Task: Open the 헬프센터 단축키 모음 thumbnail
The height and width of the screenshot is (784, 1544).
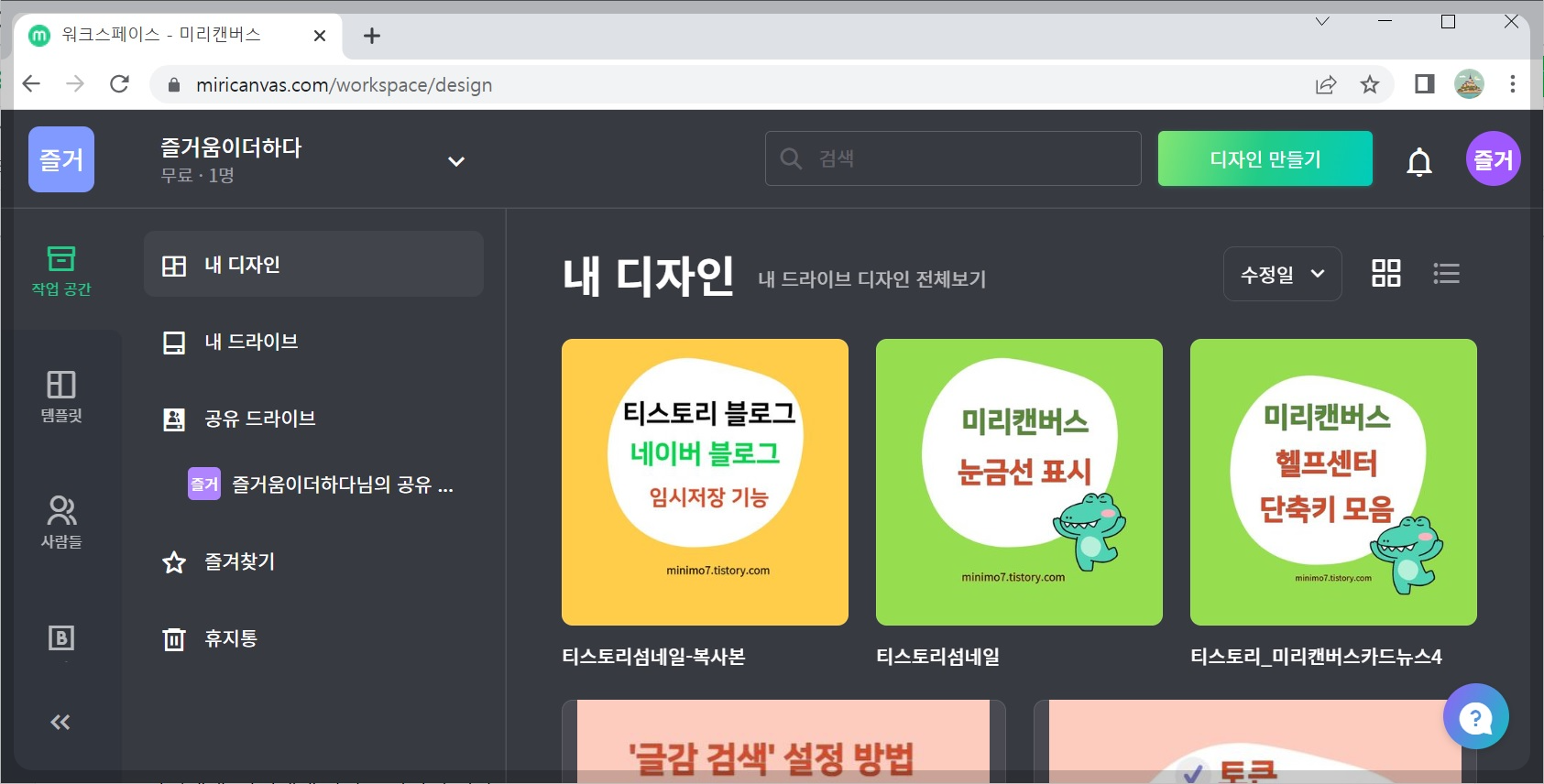Action: (x=1333, y=483)
